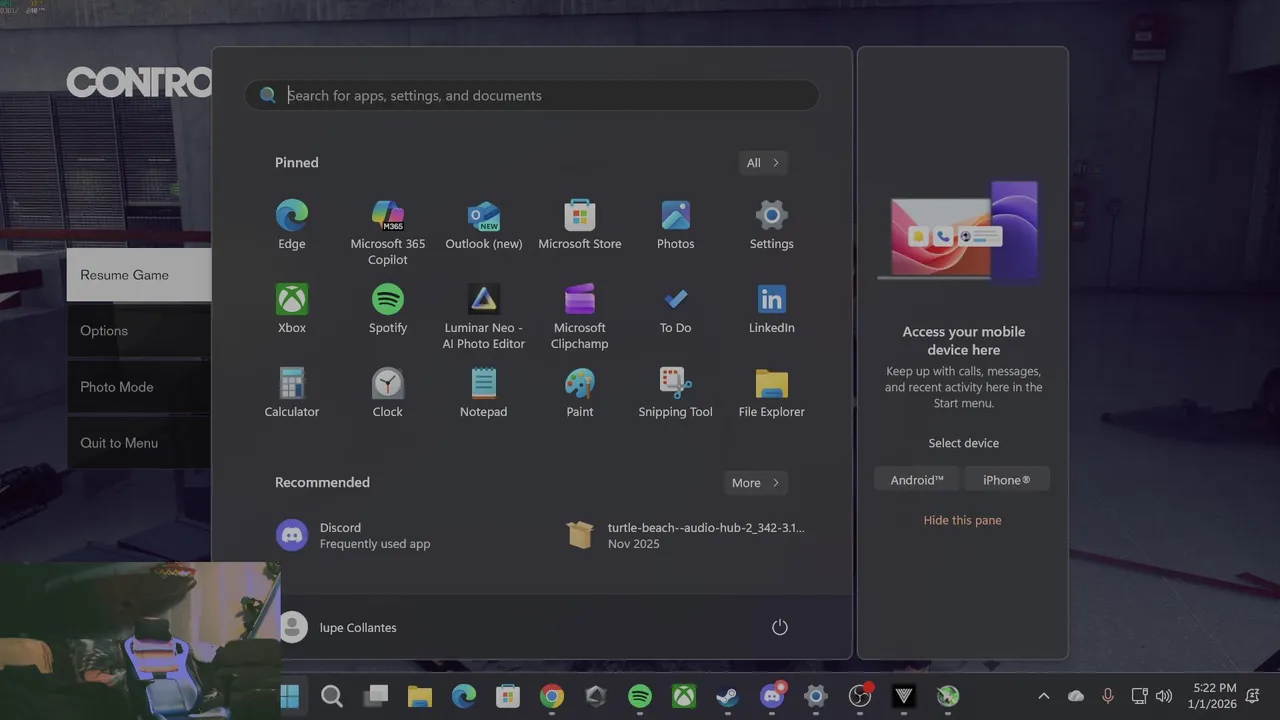Screen dimensions: 1280x720
Task: Launch Microsoft 365 Copilot
Action: 388,232
